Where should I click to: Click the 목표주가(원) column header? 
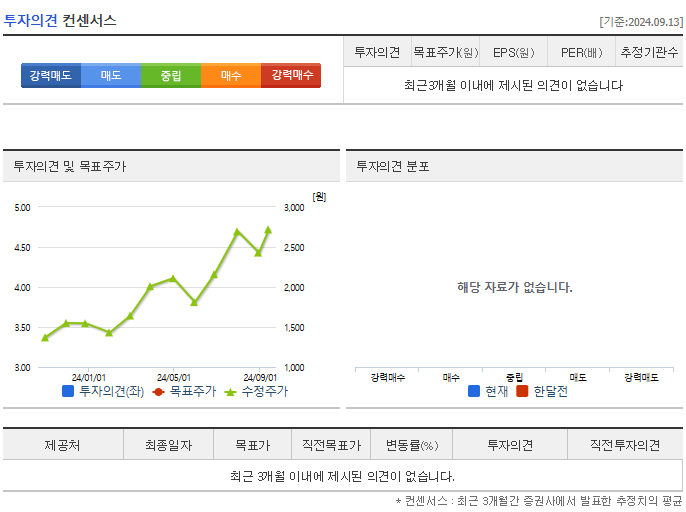click(445, 53)
